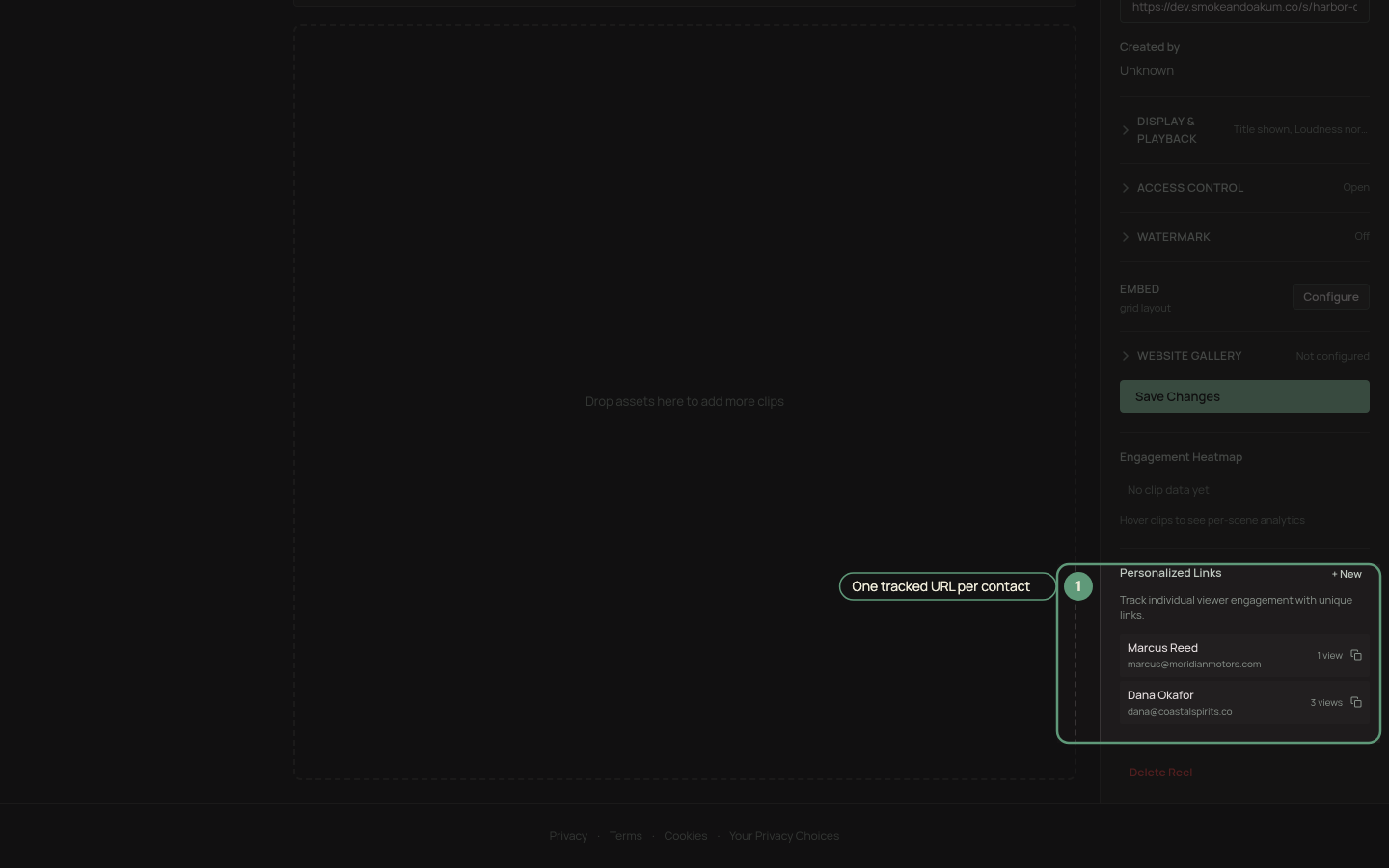Select the Marcus Reed contact row

pos(1244,656)
